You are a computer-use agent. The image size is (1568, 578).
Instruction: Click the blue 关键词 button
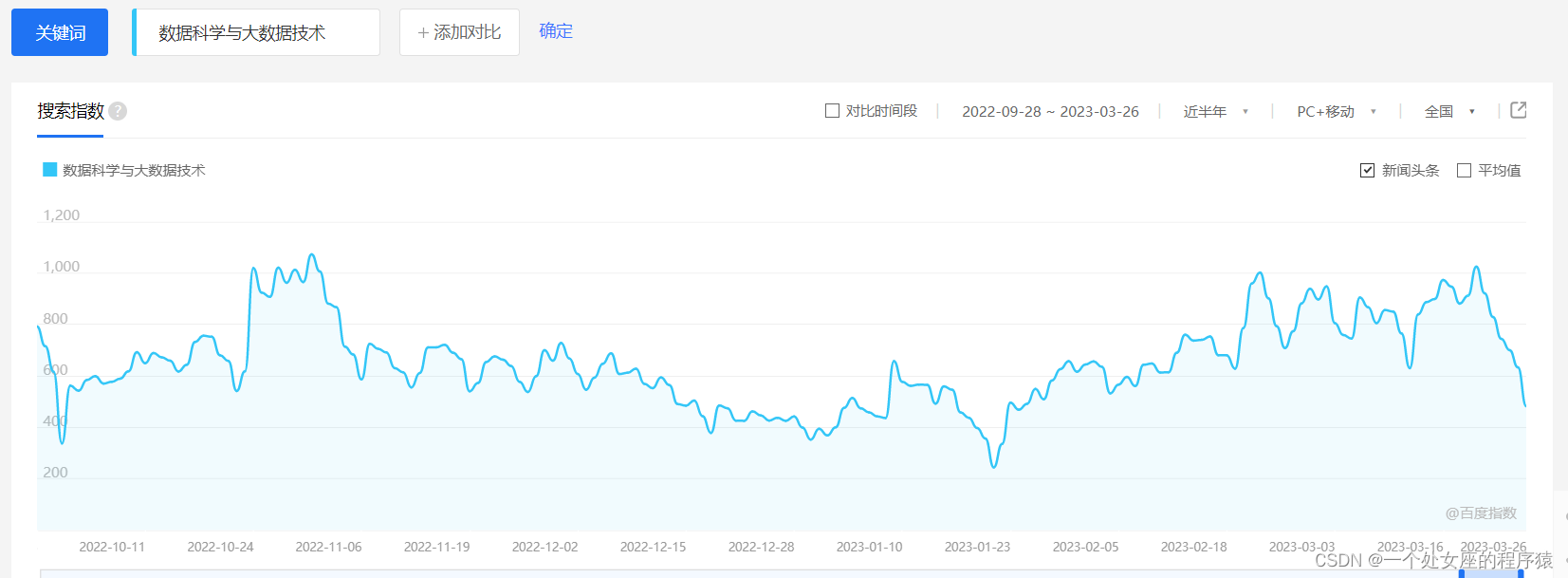(x=60, y=32)
